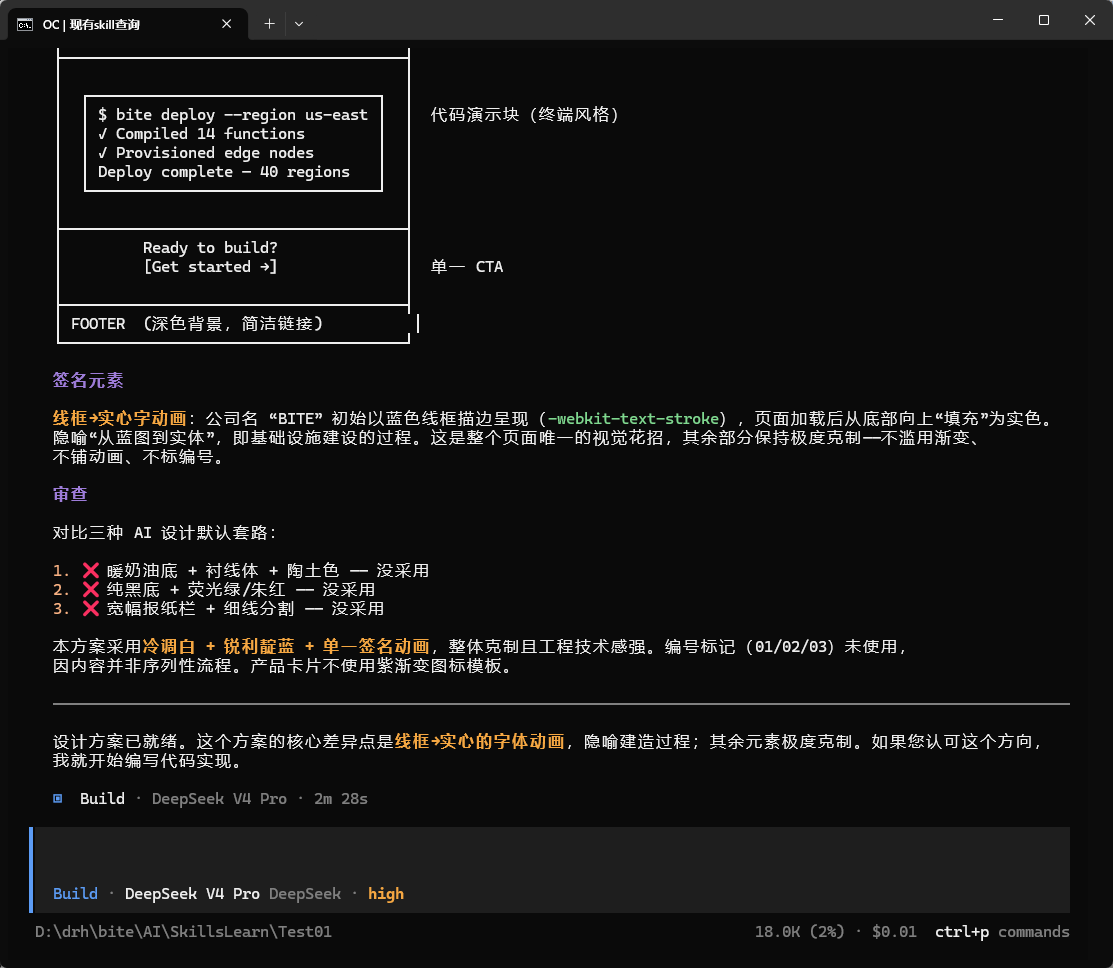
Task: Click the '签名元素' heading
Action: (x=88, y=380)
